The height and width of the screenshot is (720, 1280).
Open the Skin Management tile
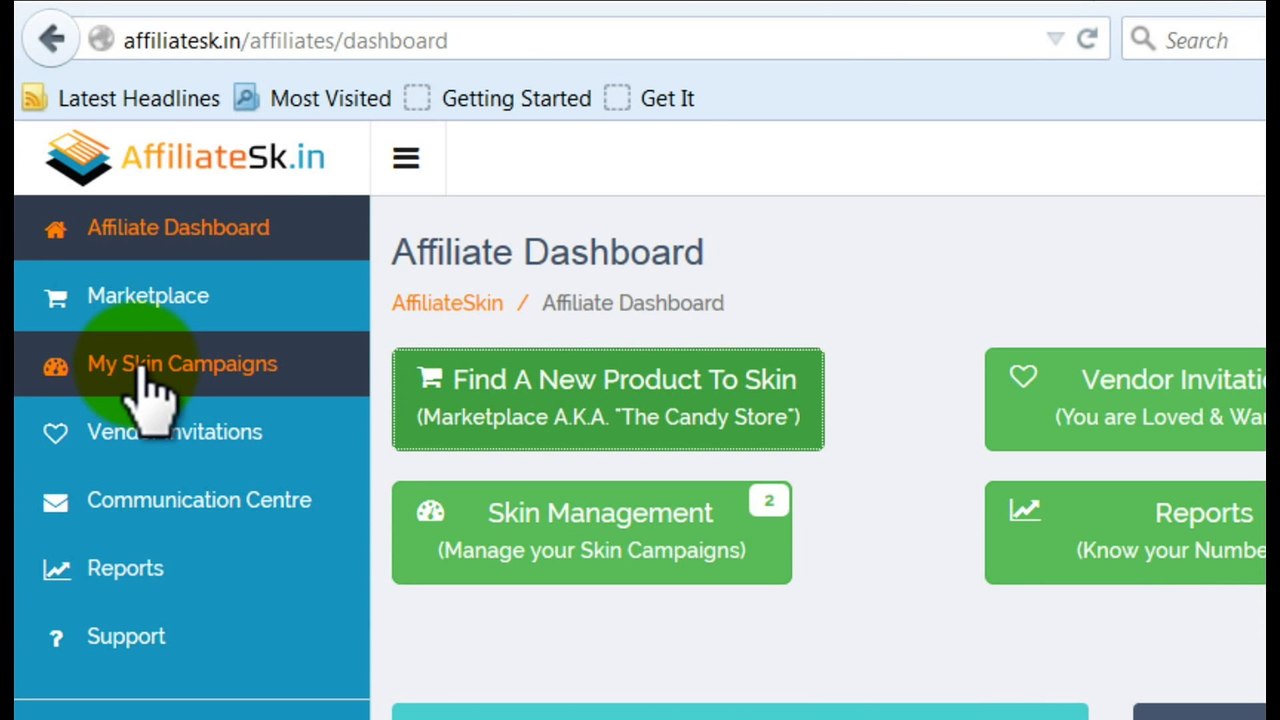point(592,532)
